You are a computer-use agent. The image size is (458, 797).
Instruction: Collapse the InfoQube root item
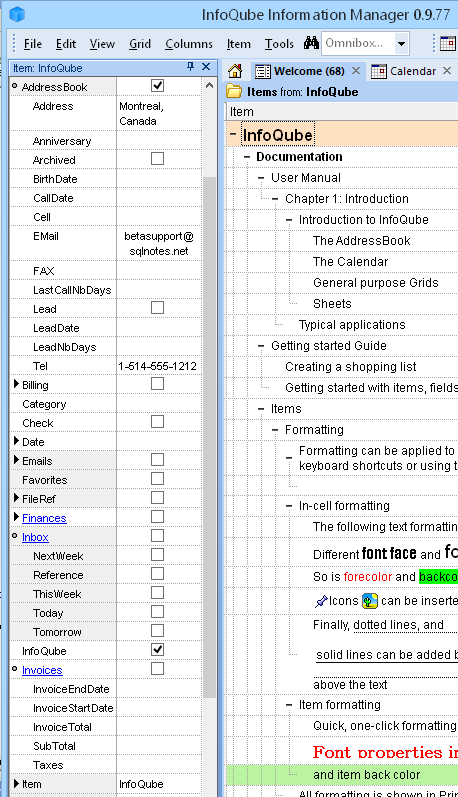[233, 135]
